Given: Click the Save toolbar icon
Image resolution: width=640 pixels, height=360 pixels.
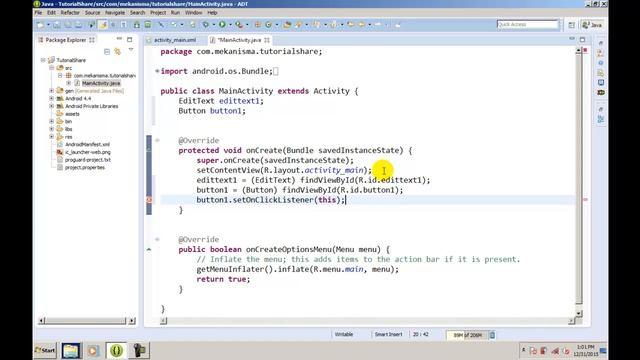Looking at the screenshot, I should (x=57, y=25).
